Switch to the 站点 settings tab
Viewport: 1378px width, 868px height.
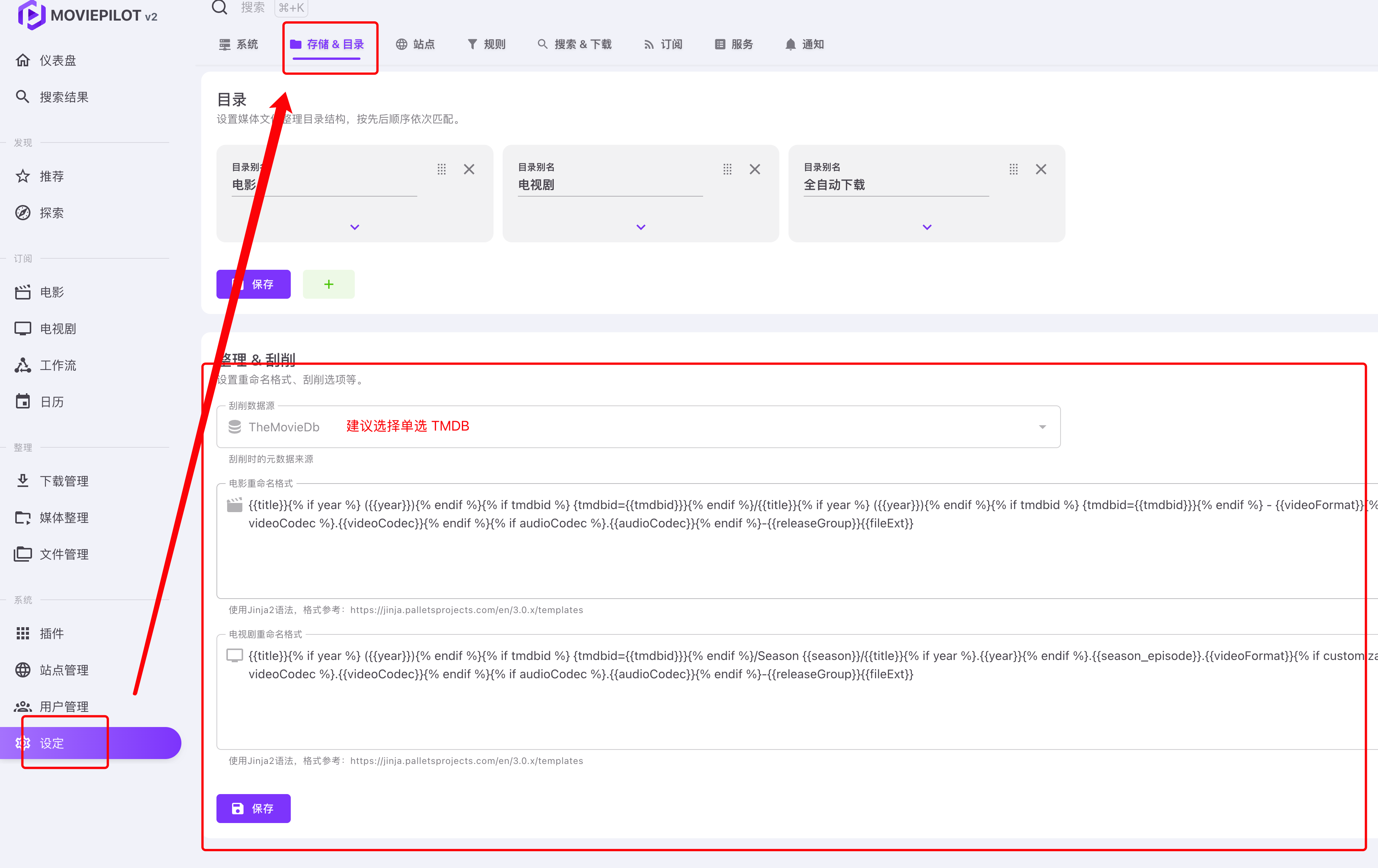415,44
